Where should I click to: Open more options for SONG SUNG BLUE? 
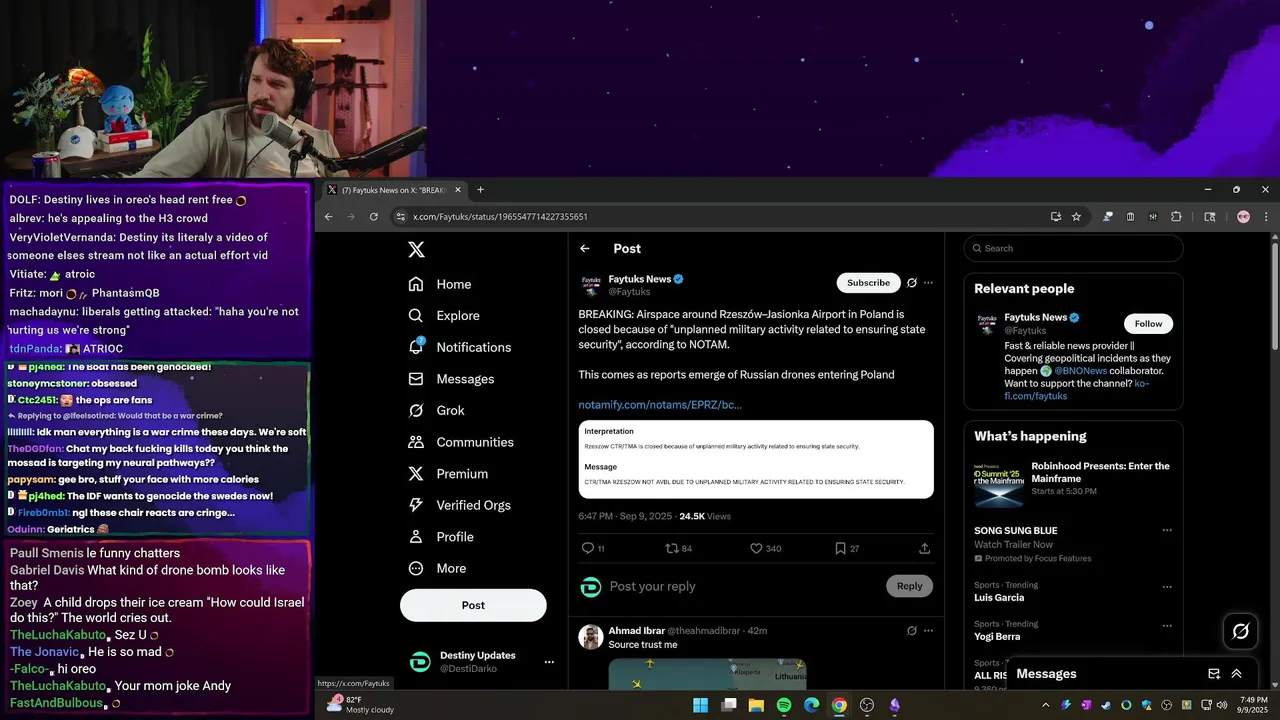point(1167,531)
